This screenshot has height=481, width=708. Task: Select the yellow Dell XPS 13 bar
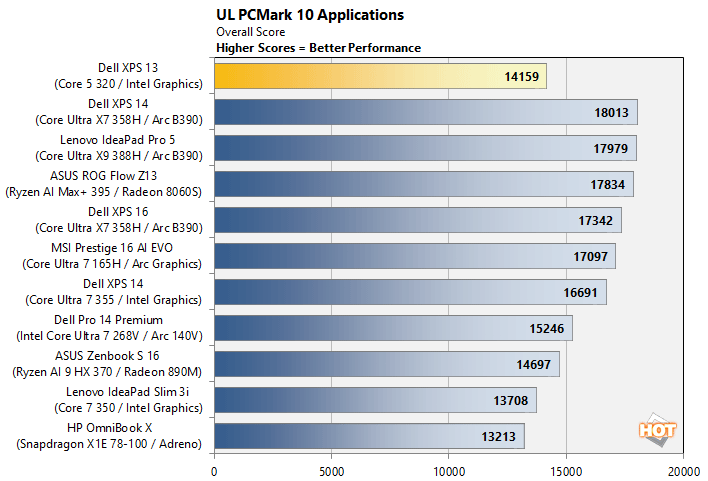(380, 76)
